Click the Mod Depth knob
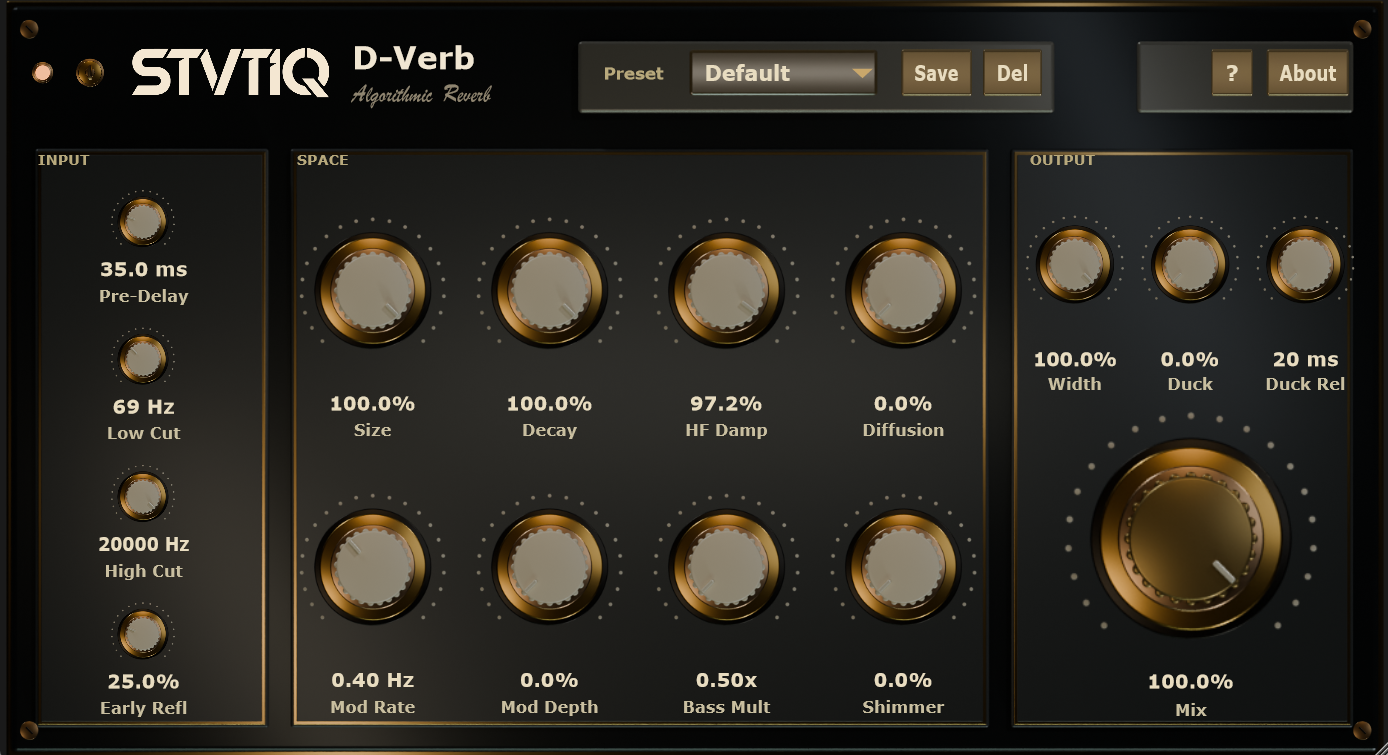The image size is (1388, 755). [x=549, y=566]
